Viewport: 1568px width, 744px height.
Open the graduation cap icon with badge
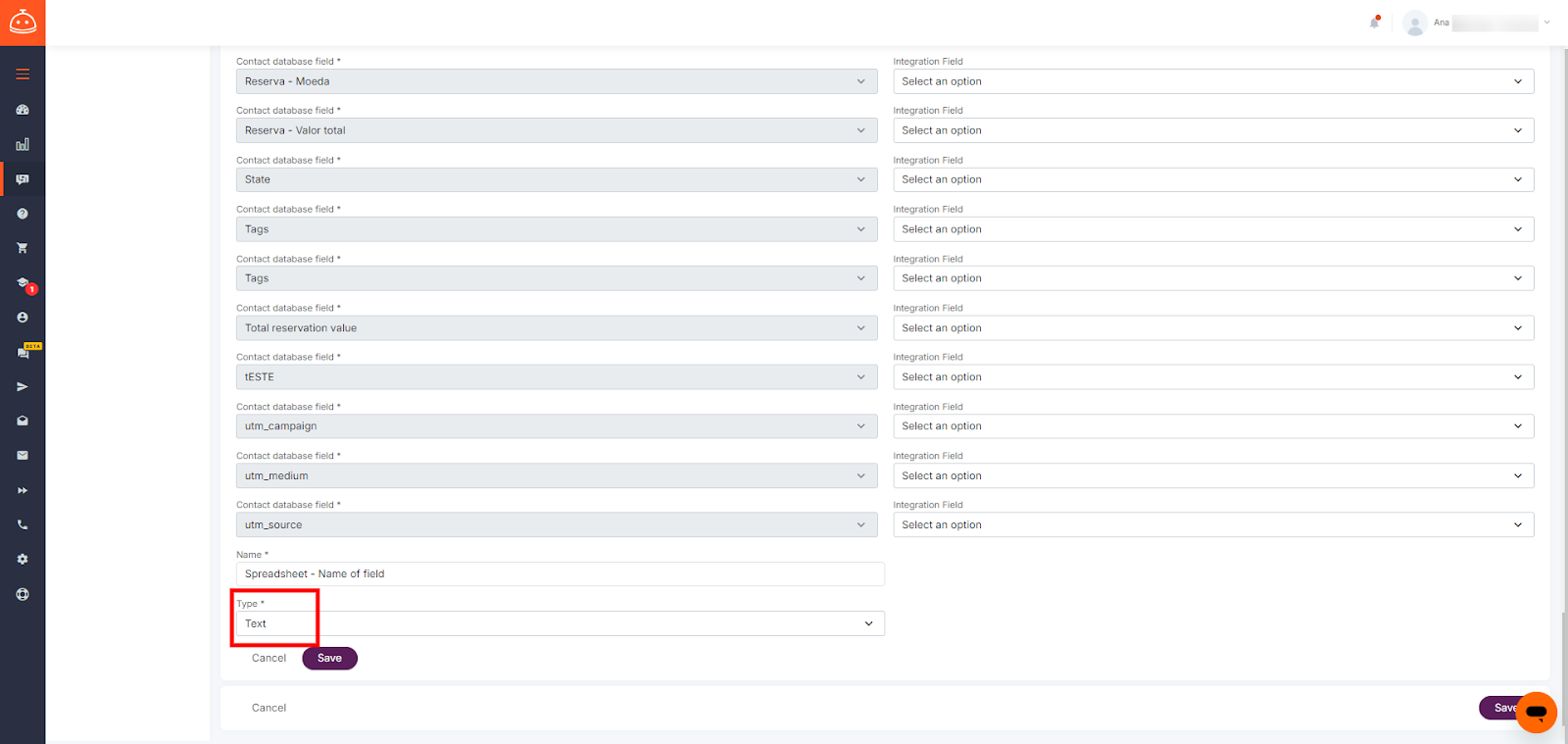[x=24, y=284]
